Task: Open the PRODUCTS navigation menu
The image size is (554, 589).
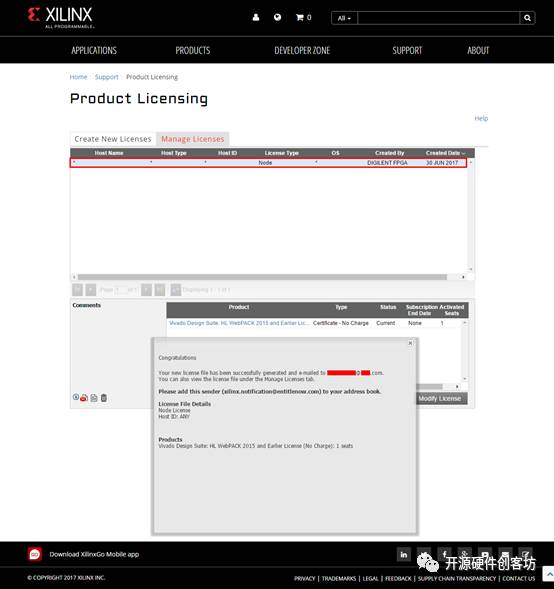Action: coord(193,50)
